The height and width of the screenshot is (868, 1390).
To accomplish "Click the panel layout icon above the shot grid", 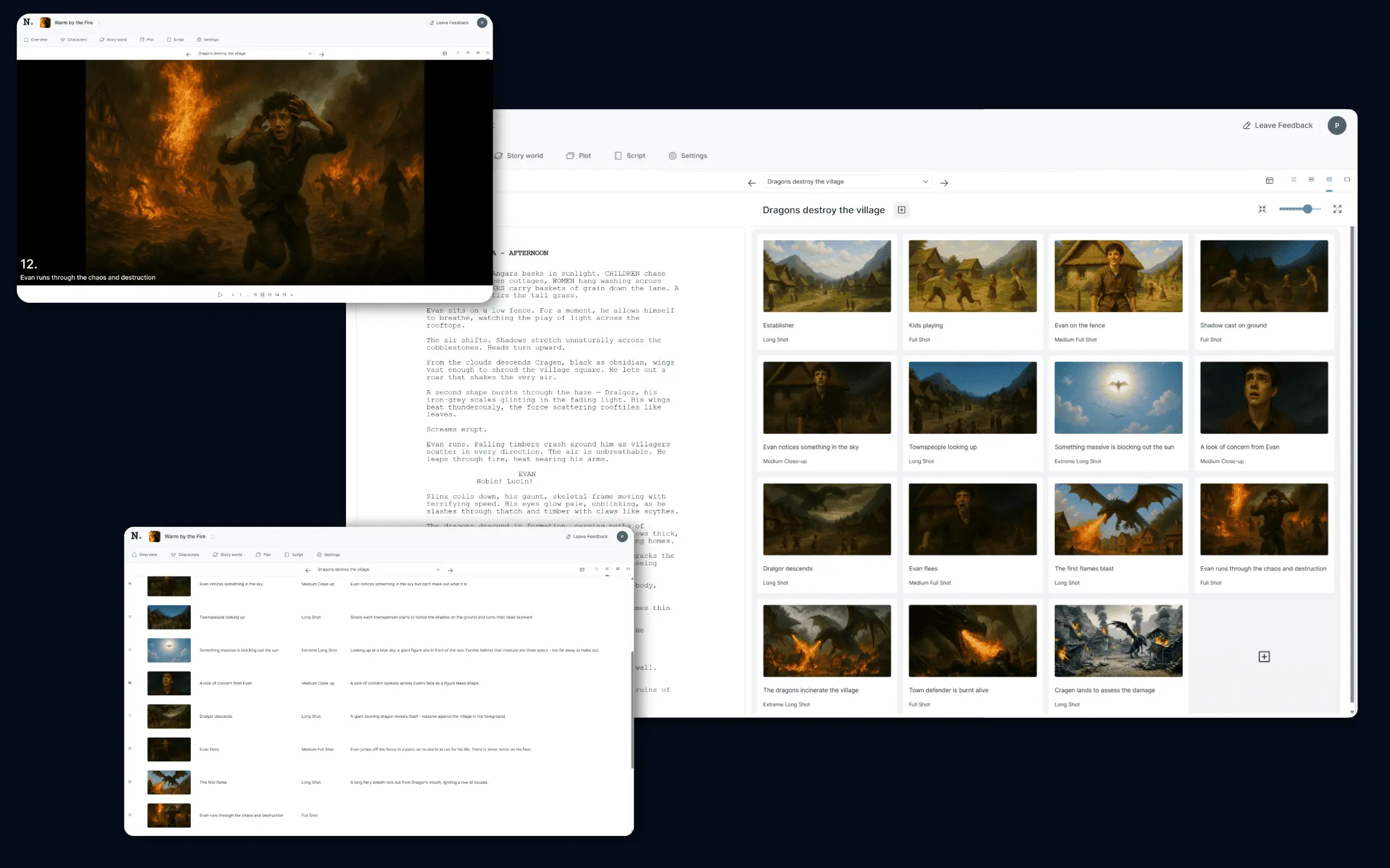I will coord(1271,181).
